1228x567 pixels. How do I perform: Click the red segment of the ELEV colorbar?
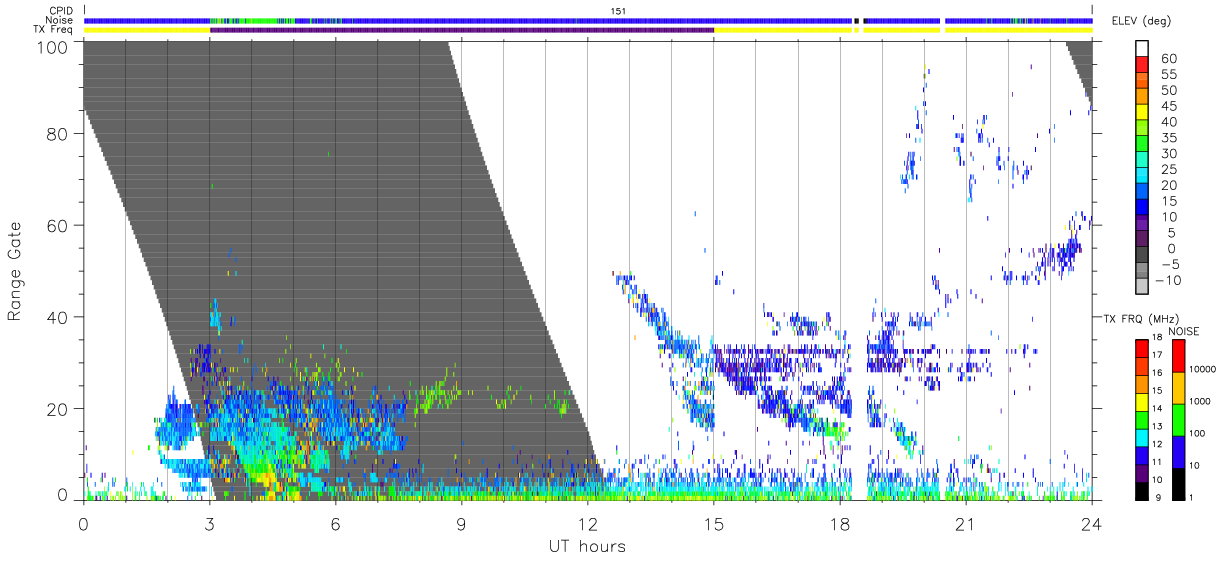point(1141,64)
